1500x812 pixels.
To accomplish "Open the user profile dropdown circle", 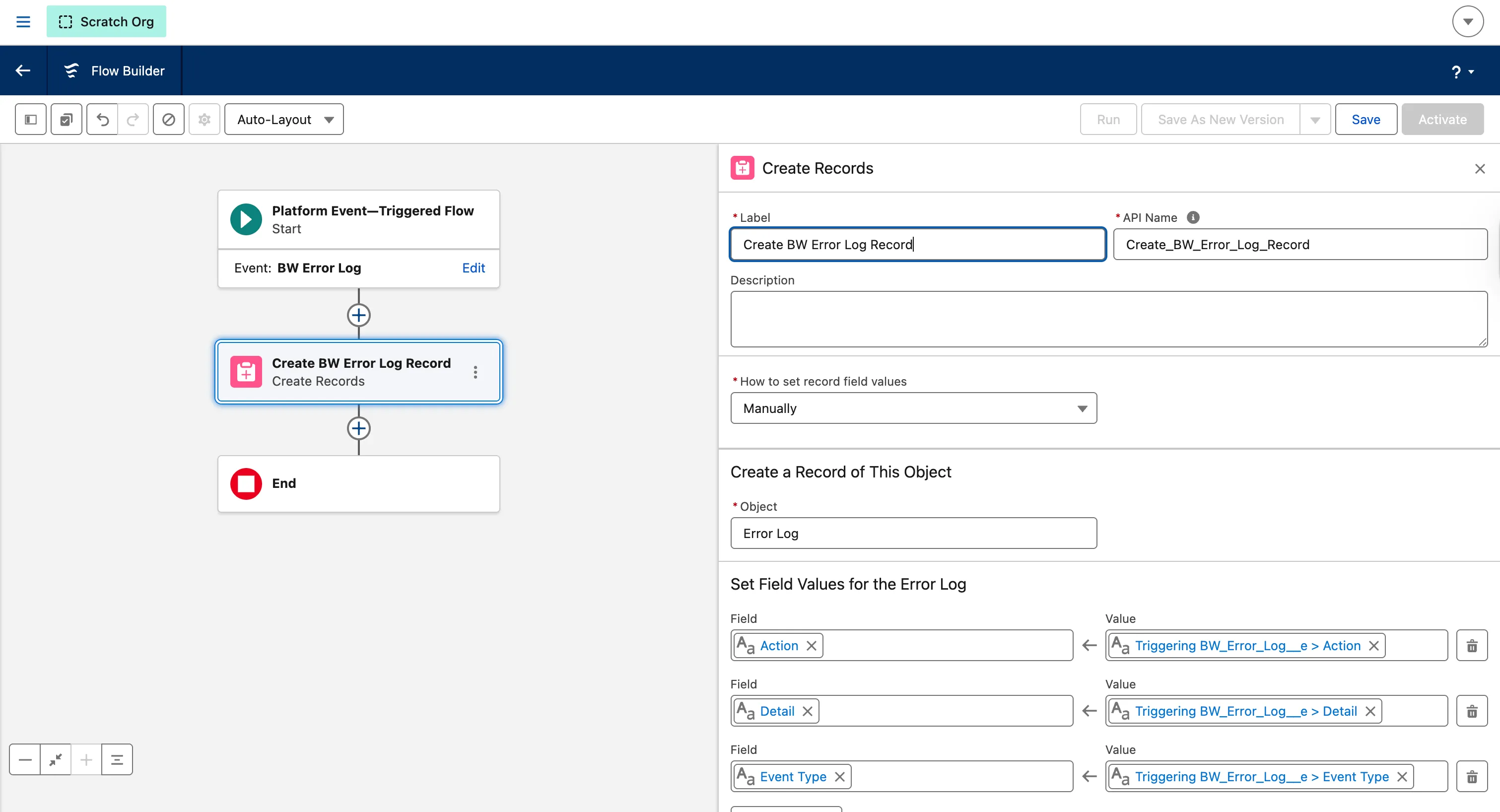I will coord(1468,21).
